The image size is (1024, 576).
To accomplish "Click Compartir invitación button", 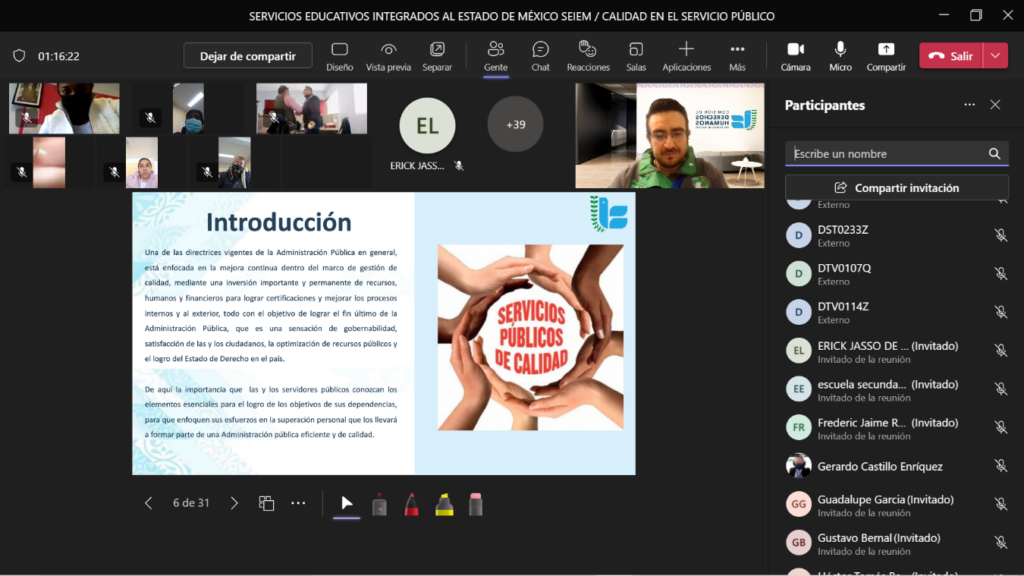I will tap(896, 188).
